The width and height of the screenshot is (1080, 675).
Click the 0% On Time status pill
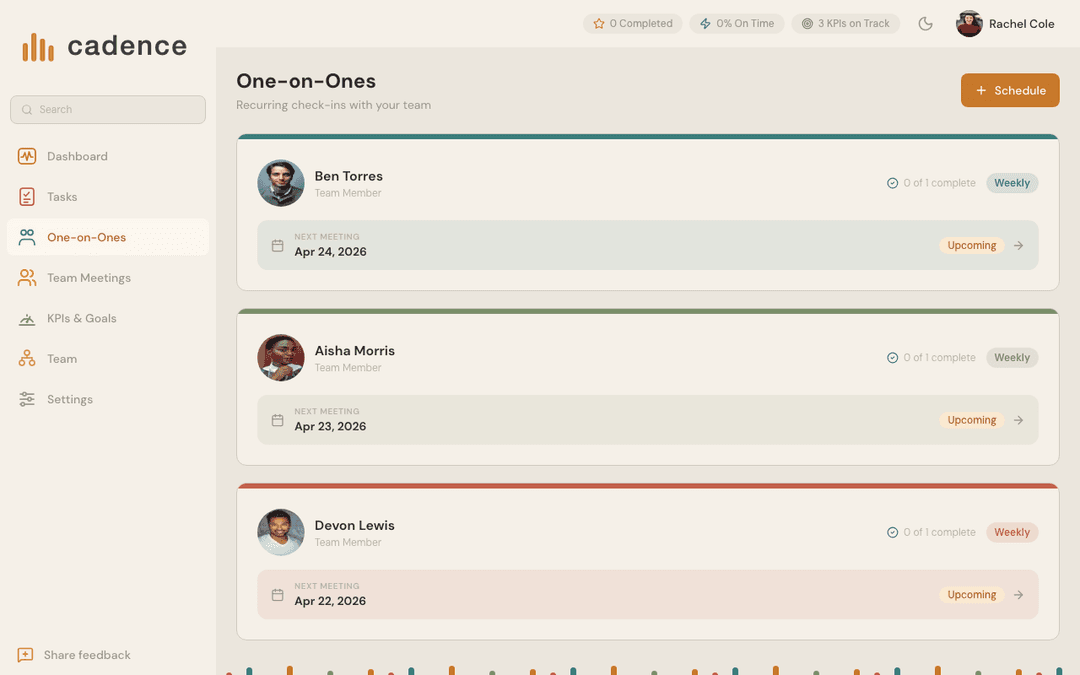[x=737, y=24]
